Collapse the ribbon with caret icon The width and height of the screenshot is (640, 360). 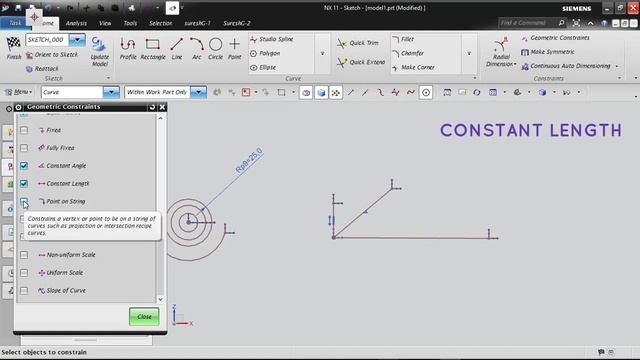(590, 23)
